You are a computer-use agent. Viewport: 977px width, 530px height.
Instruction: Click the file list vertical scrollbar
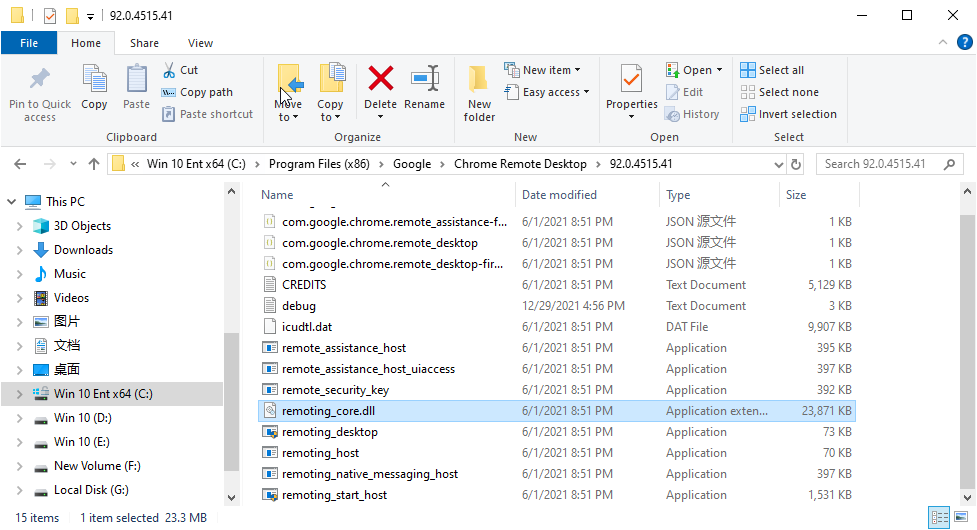click(x=967, y=350)
